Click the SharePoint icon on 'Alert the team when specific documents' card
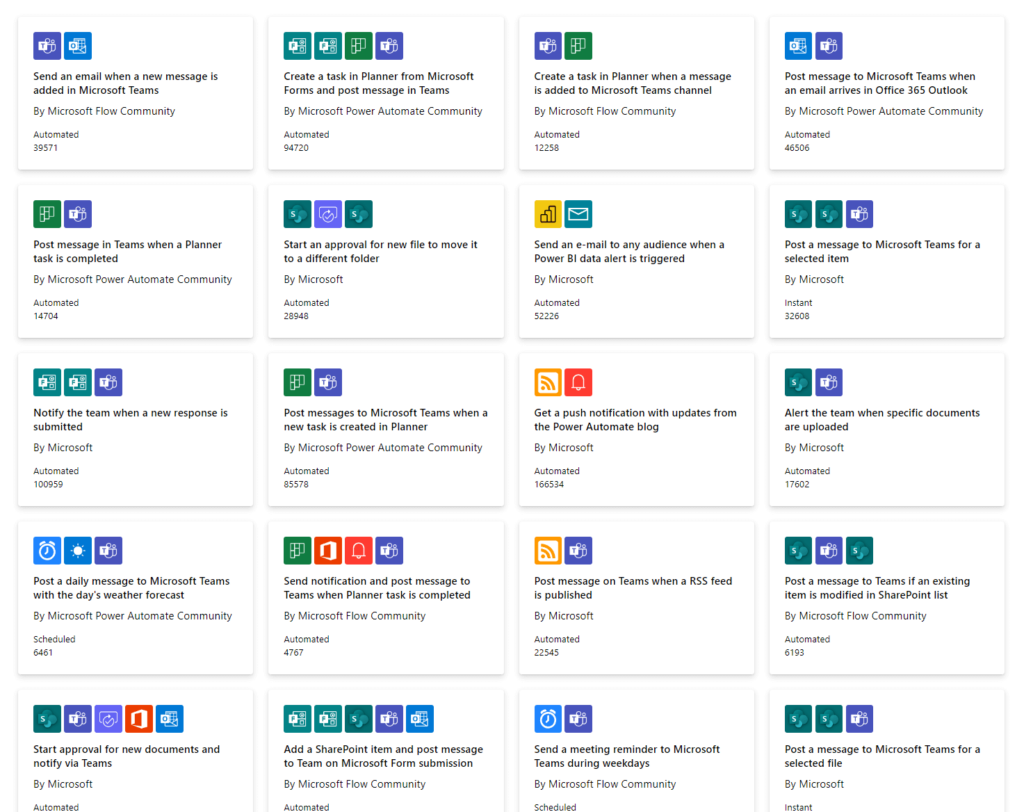 tap(798, 382)
